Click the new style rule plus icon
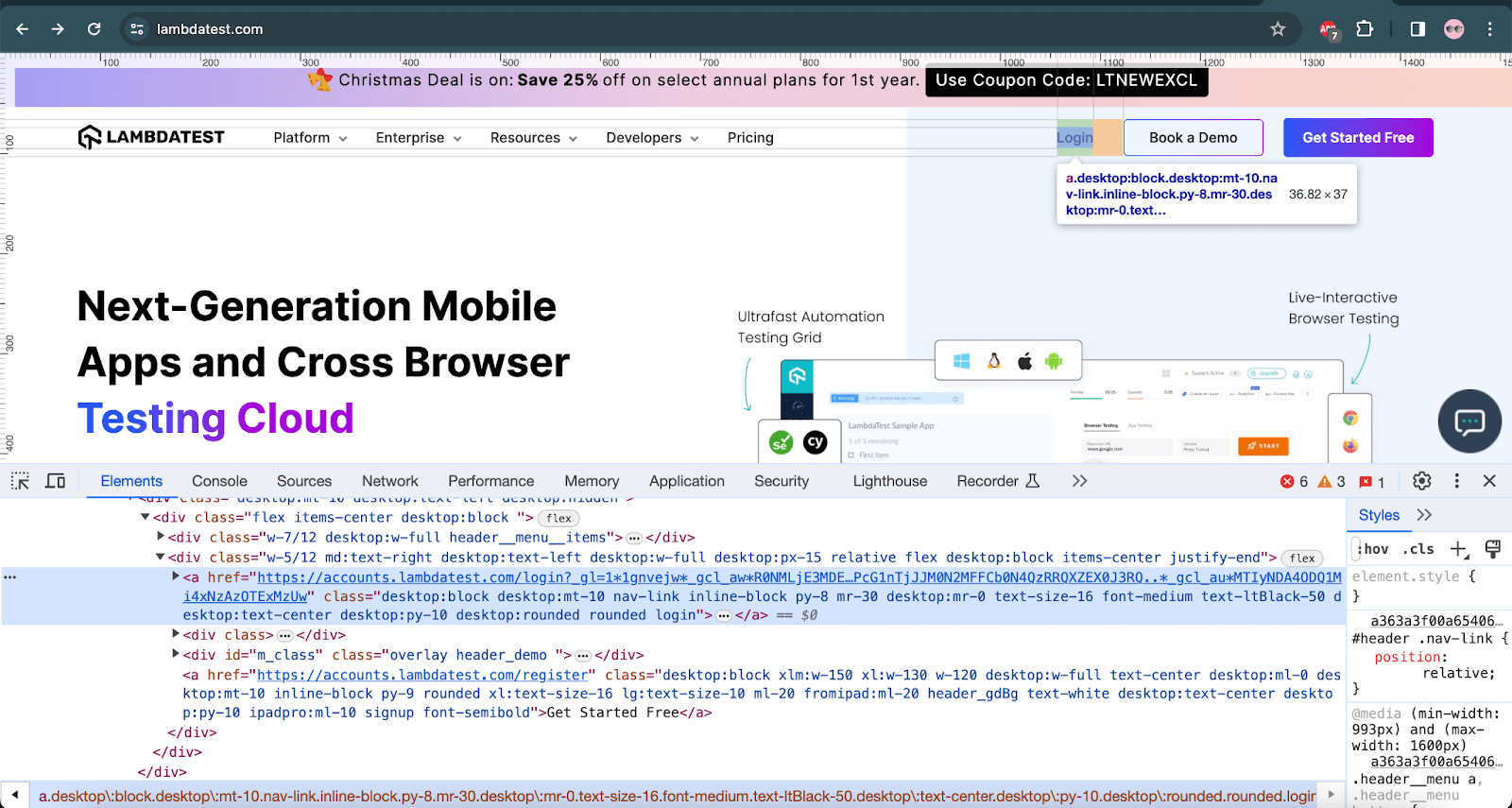 click(1459, 549)
